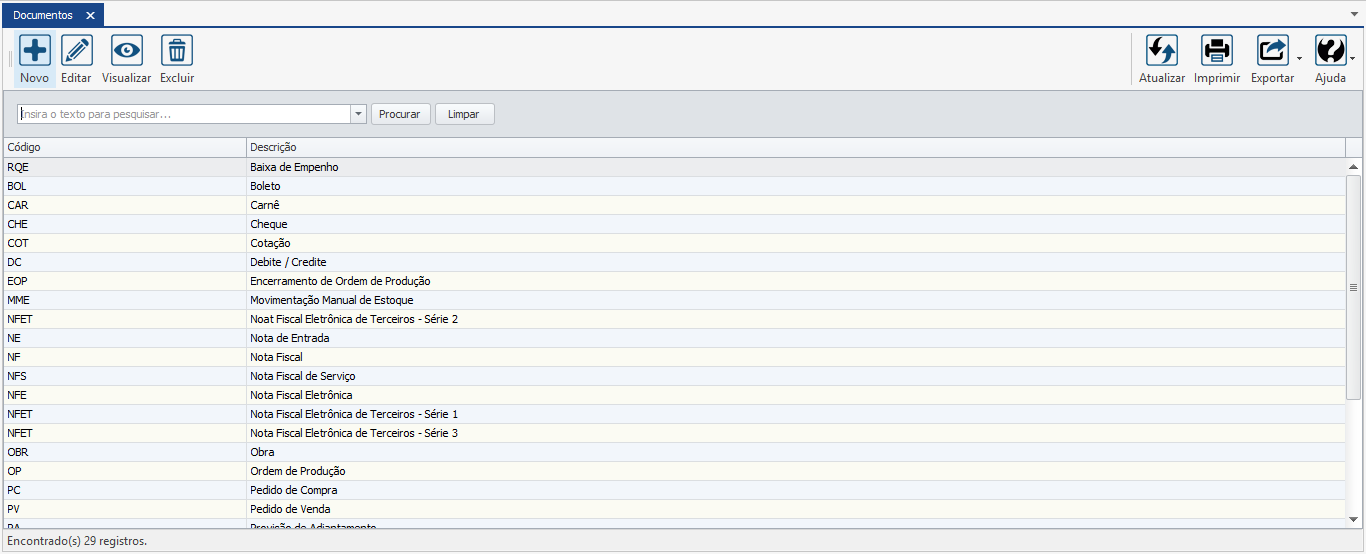Focus the search text input field

tap(185, 115)
